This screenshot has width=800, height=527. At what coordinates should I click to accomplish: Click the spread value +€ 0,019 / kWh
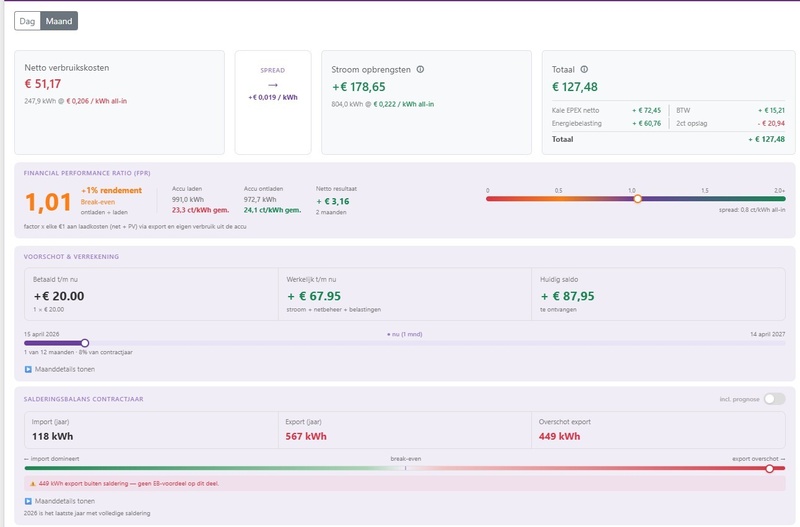tap(273, 97)
